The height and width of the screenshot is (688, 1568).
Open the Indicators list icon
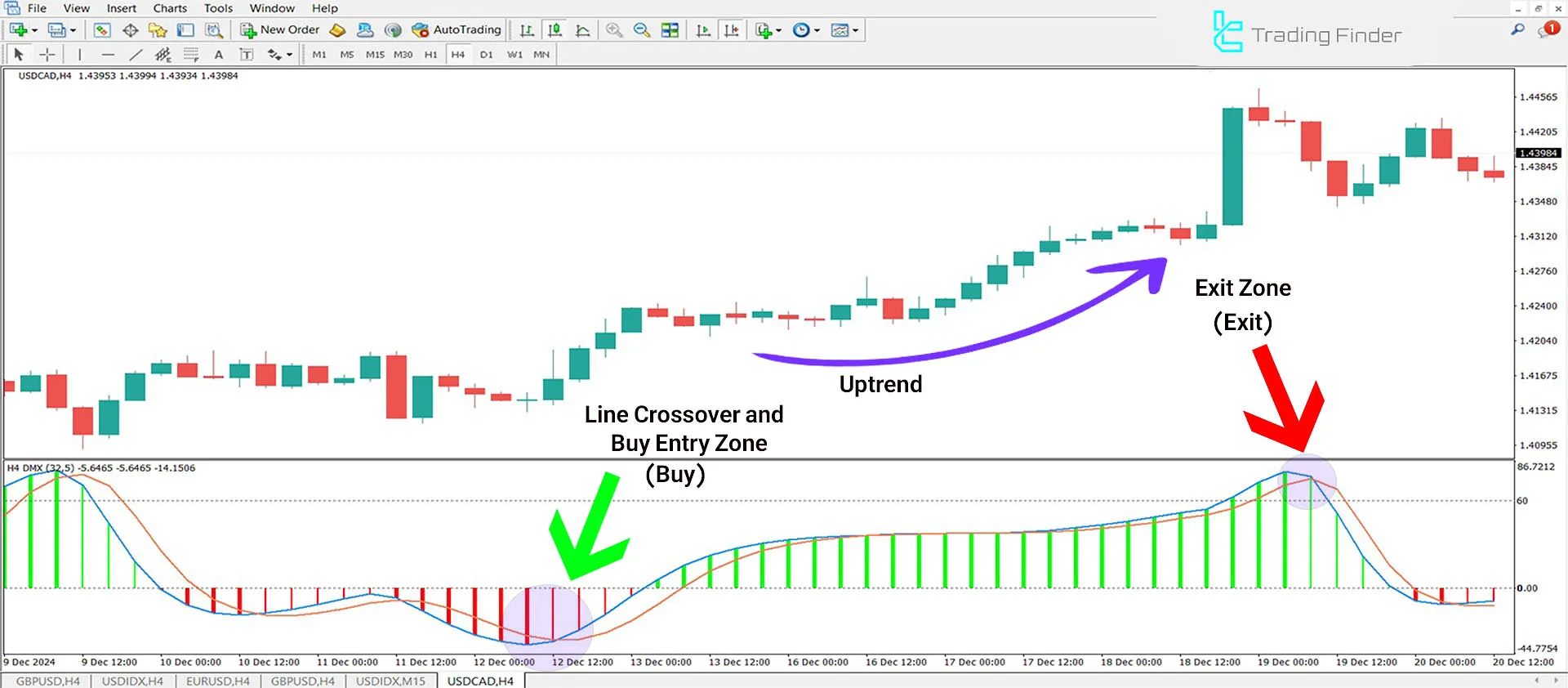[764, 30]
